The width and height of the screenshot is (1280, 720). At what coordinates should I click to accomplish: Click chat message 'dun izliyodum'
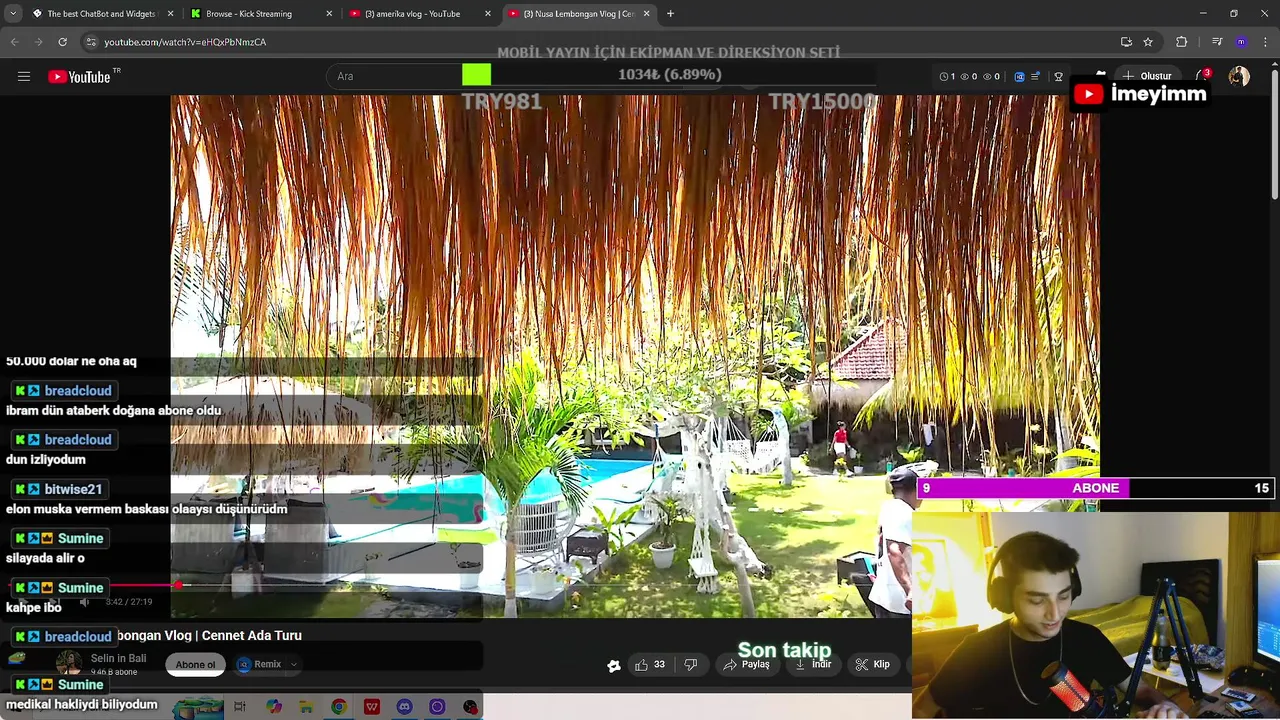(46, 460)
